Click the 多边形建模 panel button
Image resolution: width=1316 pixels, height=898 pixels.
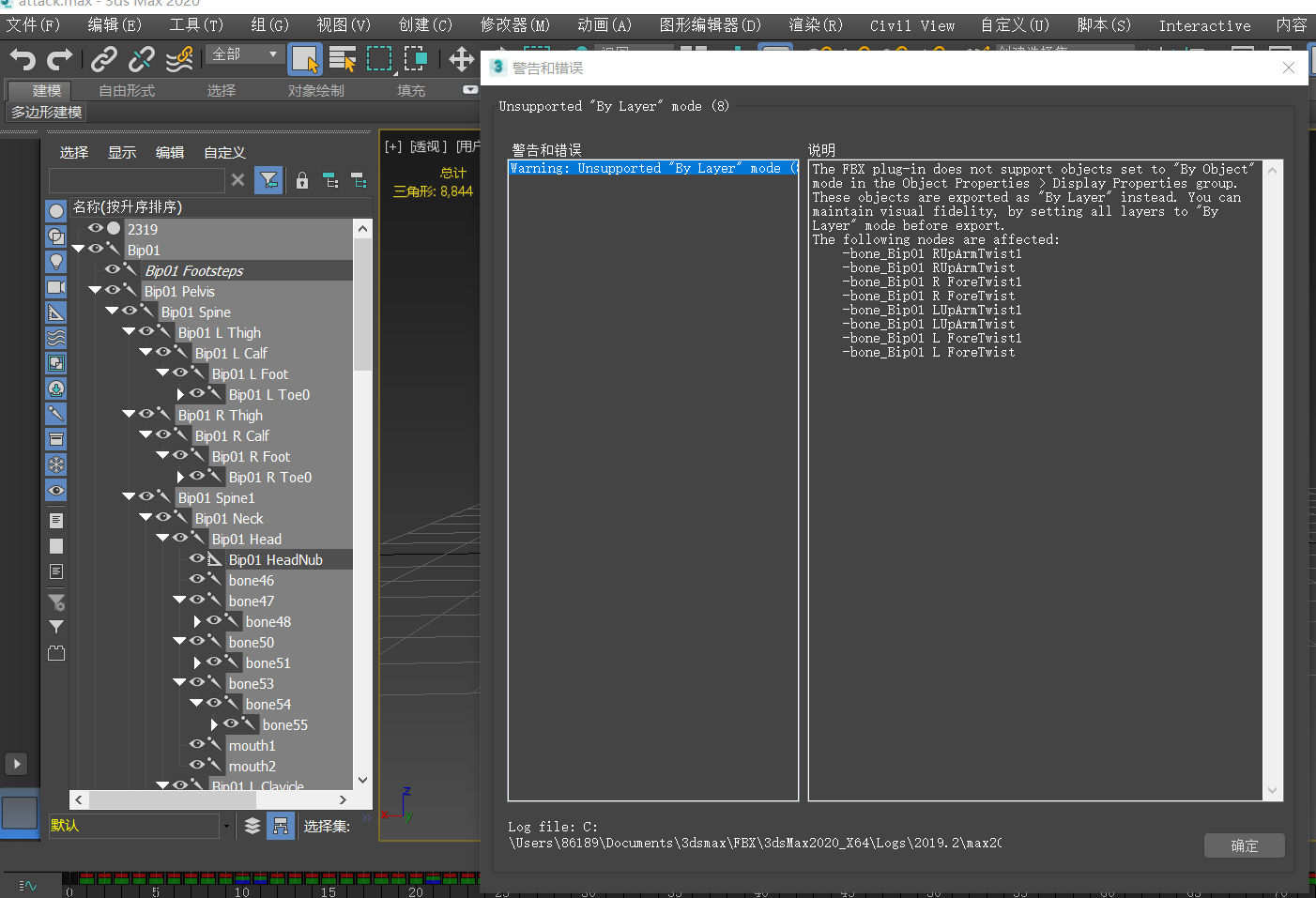(47, 112)
